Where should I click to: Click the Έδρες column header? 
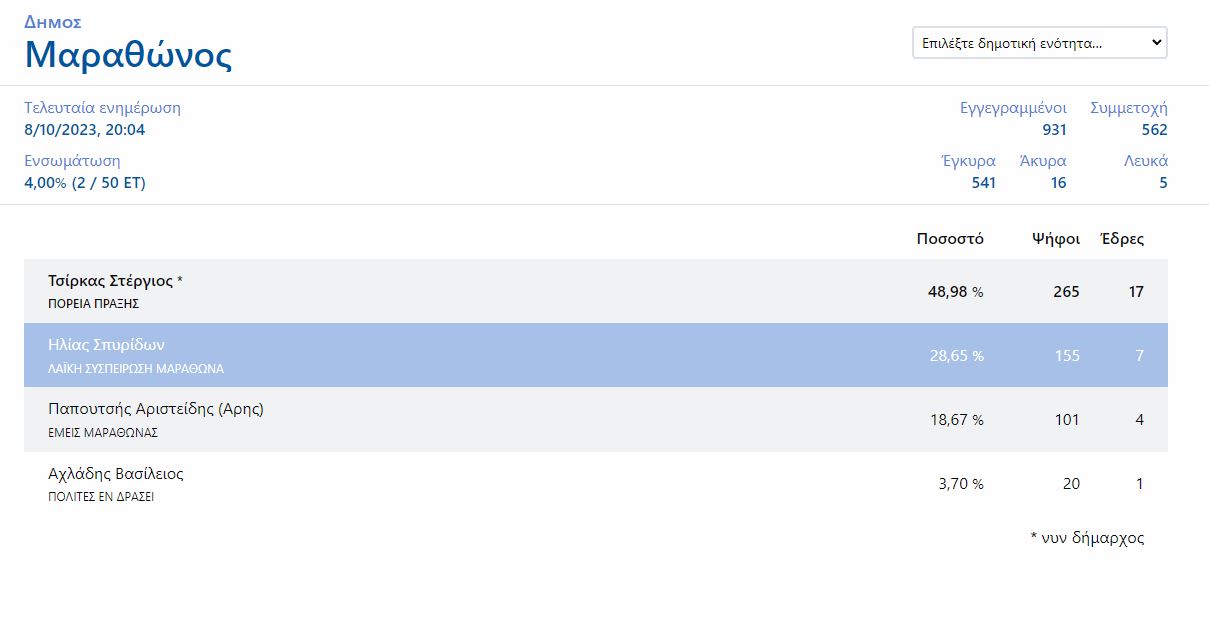[1121, 239]
